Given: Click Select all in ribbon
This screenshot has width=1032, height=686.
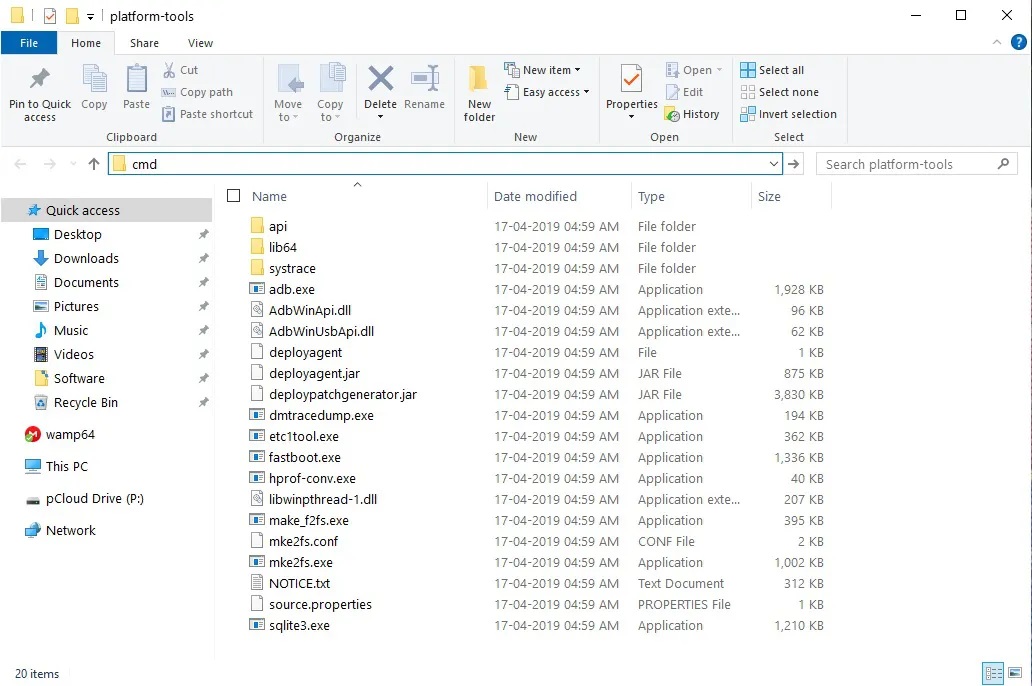Looking at the screenshot, I should [772, 70].
